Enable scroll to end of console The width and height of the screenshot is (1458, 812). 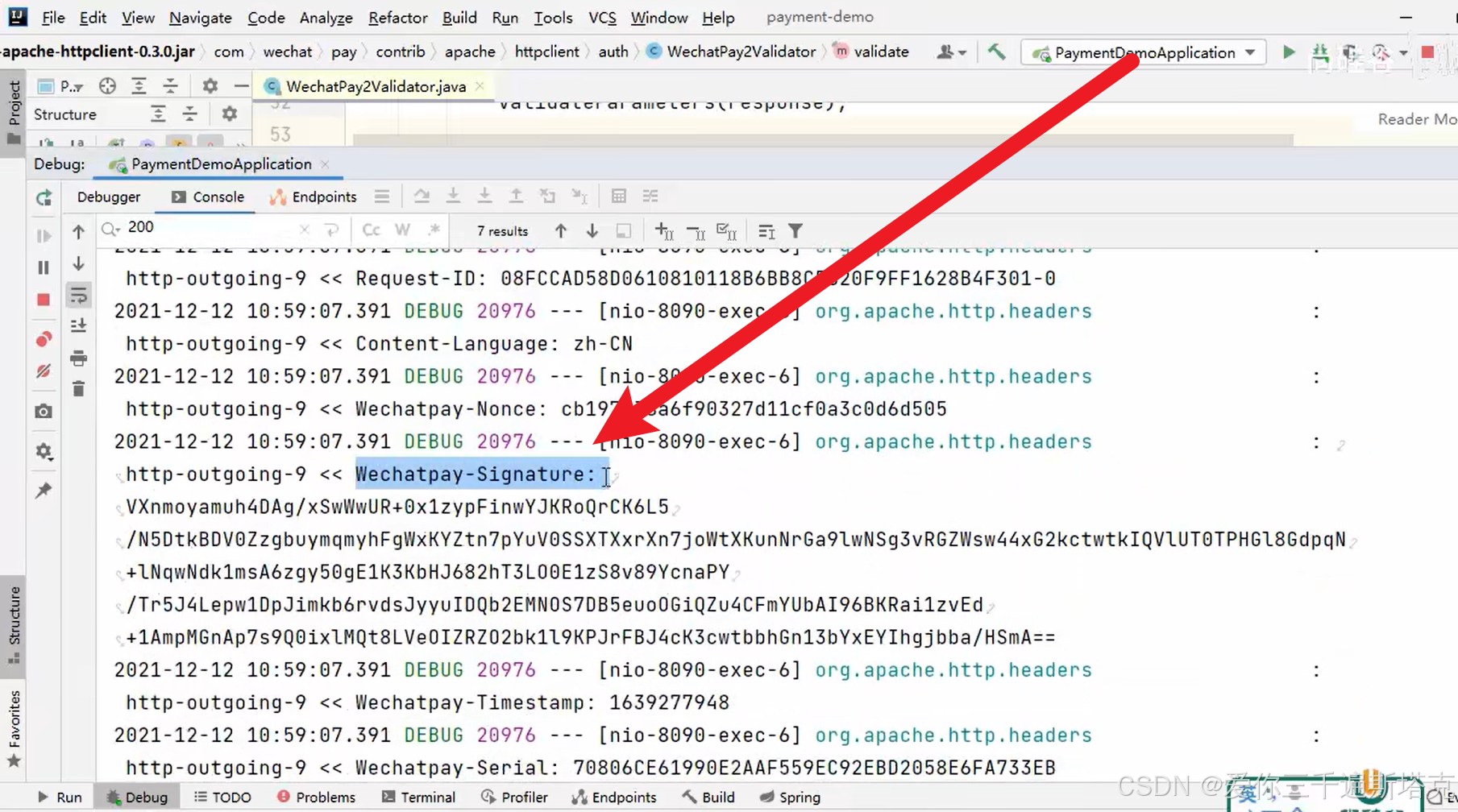click(x=78, y=325)
